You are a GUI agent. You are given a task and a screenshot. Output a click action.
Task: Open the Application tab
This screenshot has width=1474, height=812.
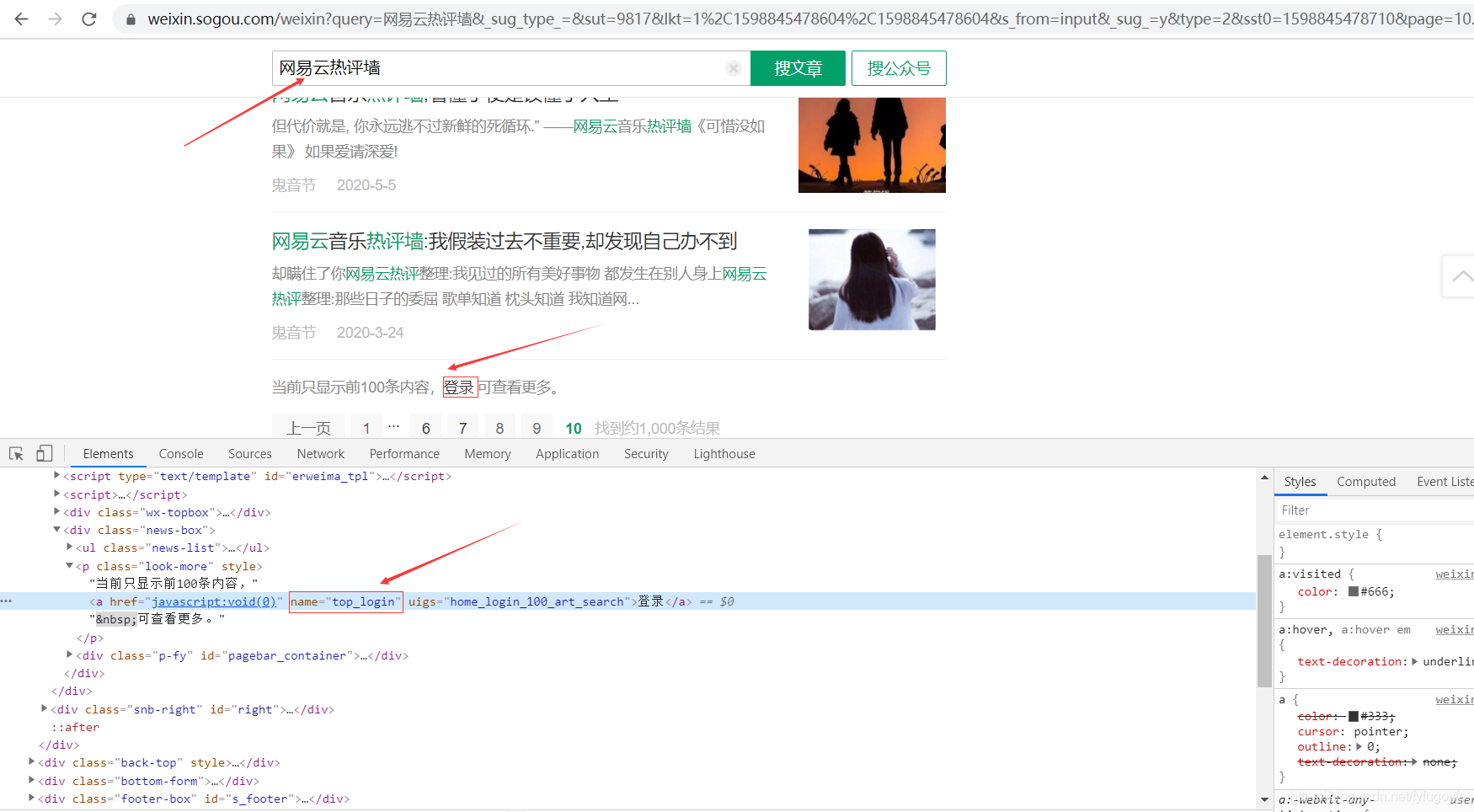[568, 454]
